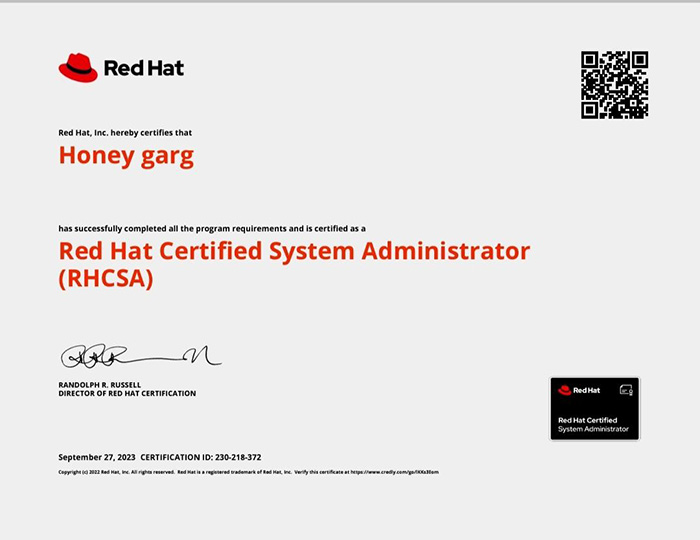Click 'System Administrator' text inside the badge
This screenshot has height=540, width=700.
pos(593,429)
